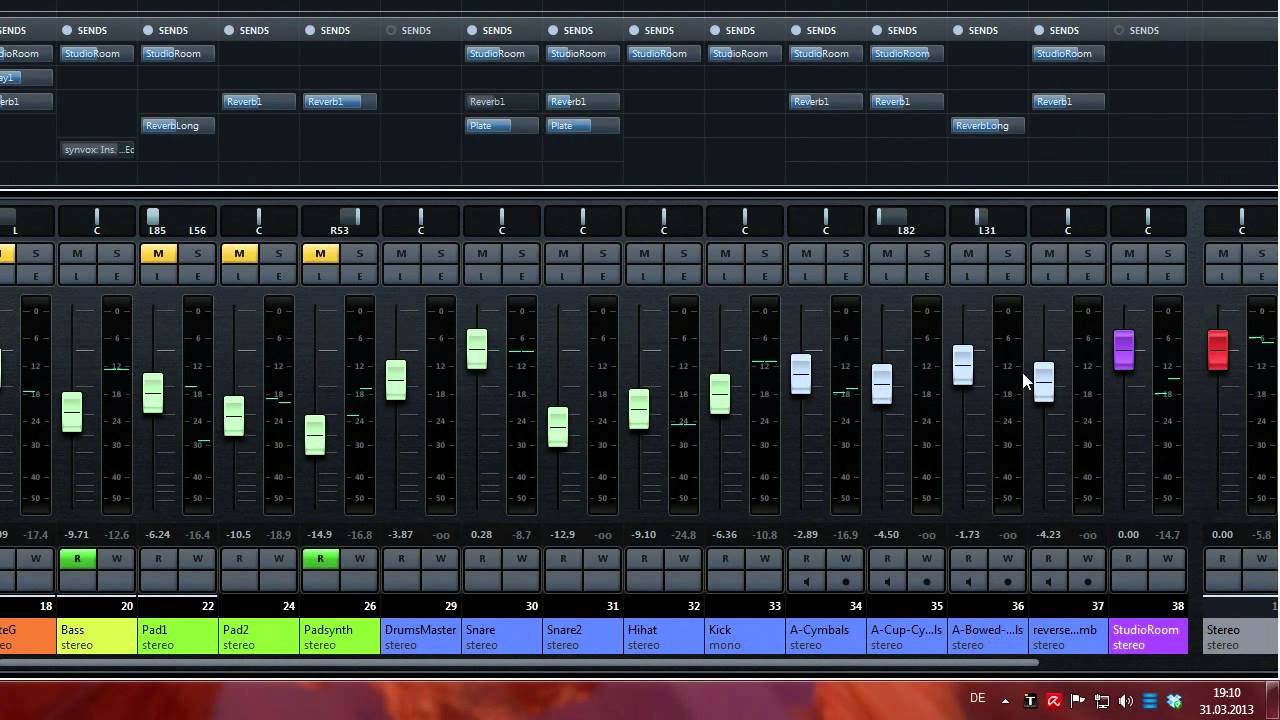
Task: Open ReverbLong send slot on A-Bowed channel
Action: (988, 125)
